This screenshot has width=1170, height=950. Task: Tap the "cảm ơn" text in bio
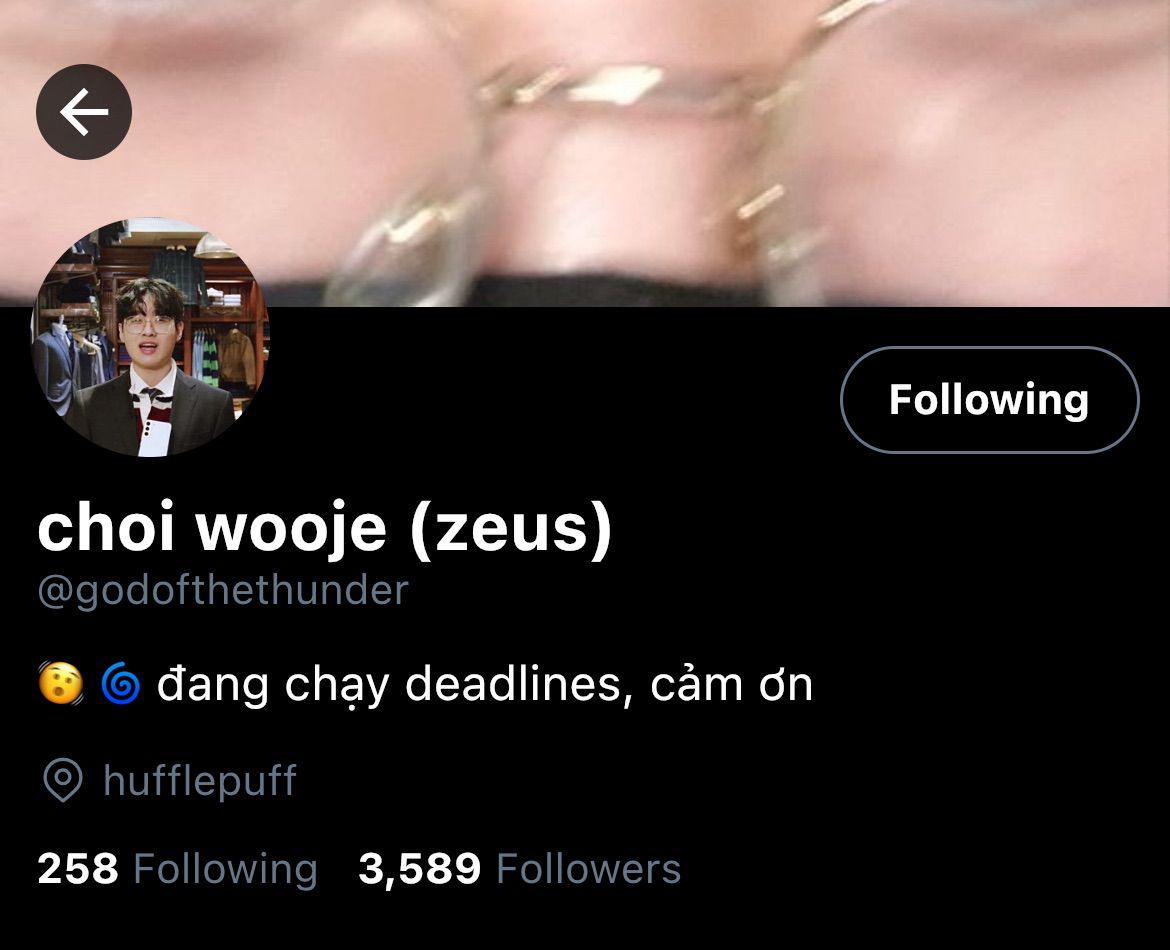pyautogui.click(x=731, y=684)
